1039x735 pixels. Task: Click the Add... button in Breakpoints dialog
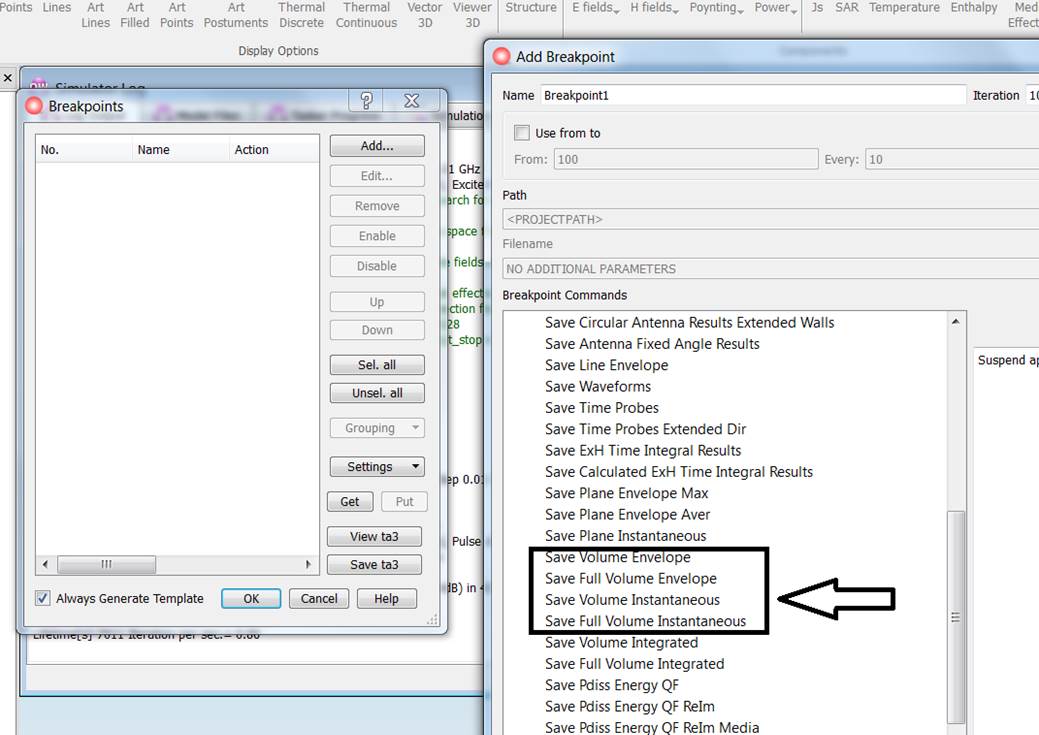(377, 146)
